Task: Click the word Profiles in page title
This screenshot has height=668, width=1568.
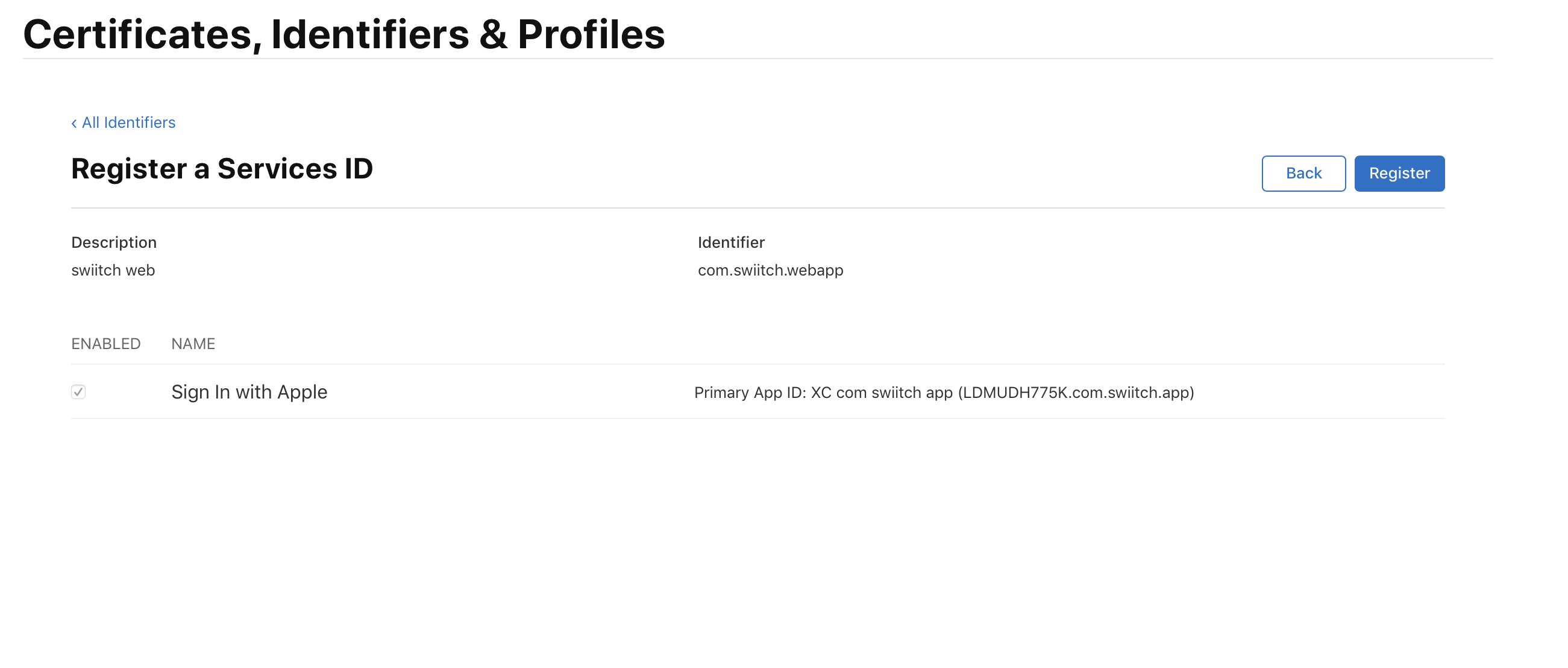Action: (591, 34)
